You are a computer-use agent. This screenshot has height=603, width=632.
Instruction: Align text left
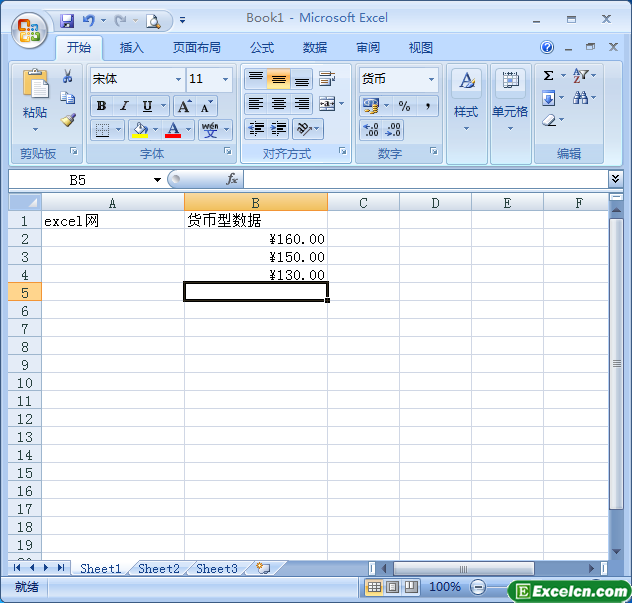click(256, 104)
